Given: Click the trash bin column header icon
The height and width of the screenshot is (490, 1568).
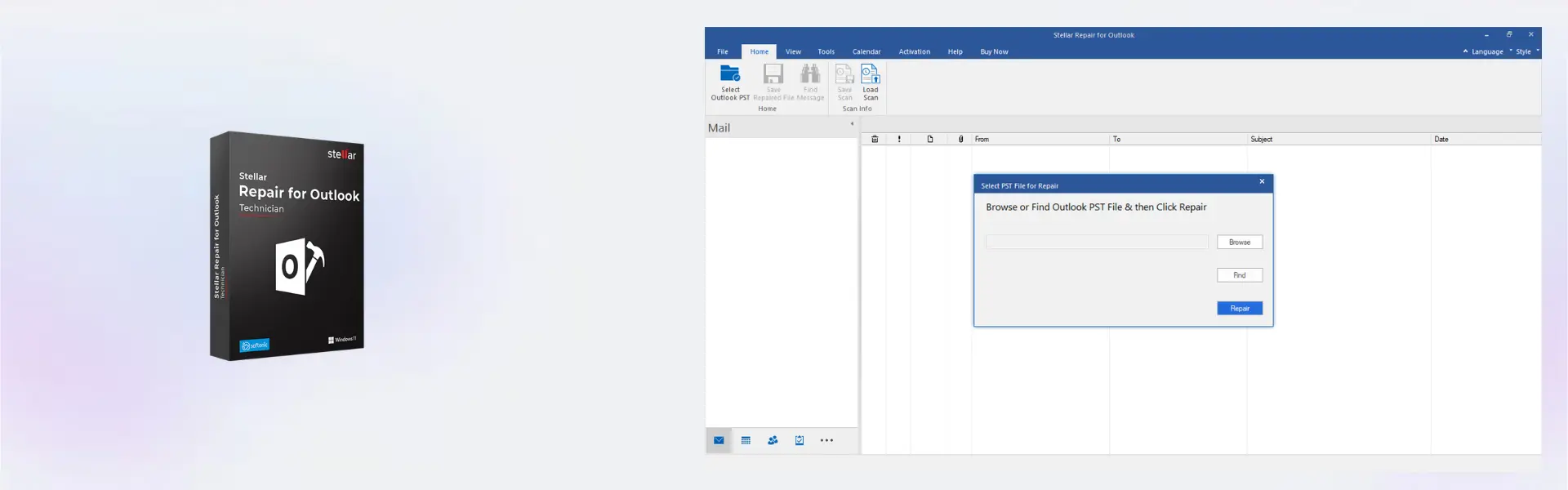Looking at the screenshot, I should pos(875,139).
